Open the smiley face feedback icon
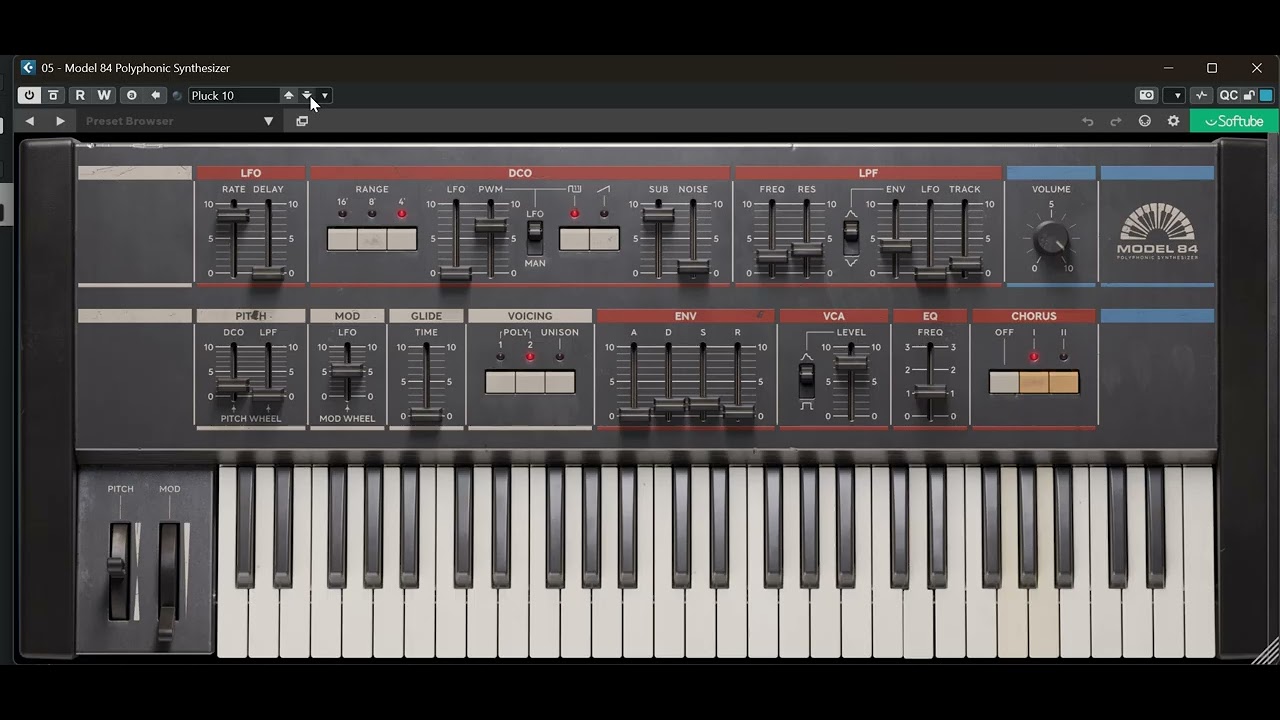 [1145, 121]
